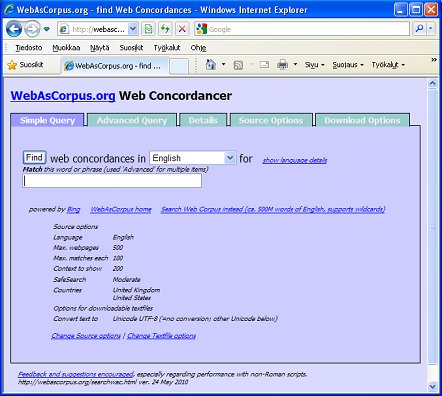442x396 pixels.
Task: Open the Työkalut menu in menu bar
Action: (x=167, y=48)
